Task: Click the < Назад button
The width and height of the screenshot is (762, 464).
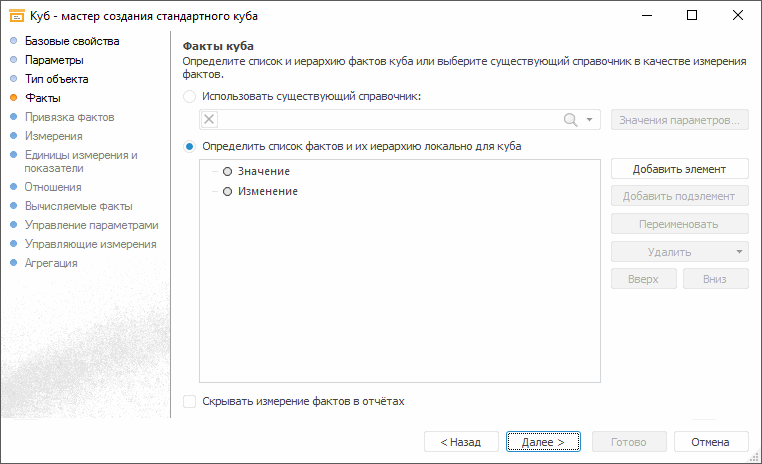Action: click(x=459, y=441)
